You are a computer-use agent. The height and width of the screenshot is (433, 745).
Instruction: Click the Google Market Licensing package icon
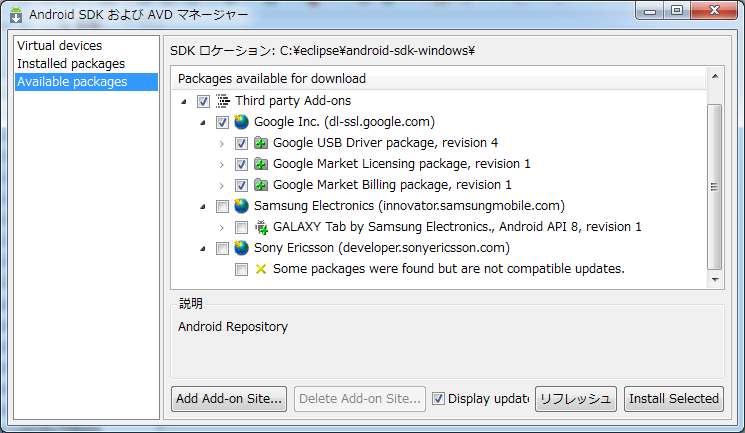[261, 164]
